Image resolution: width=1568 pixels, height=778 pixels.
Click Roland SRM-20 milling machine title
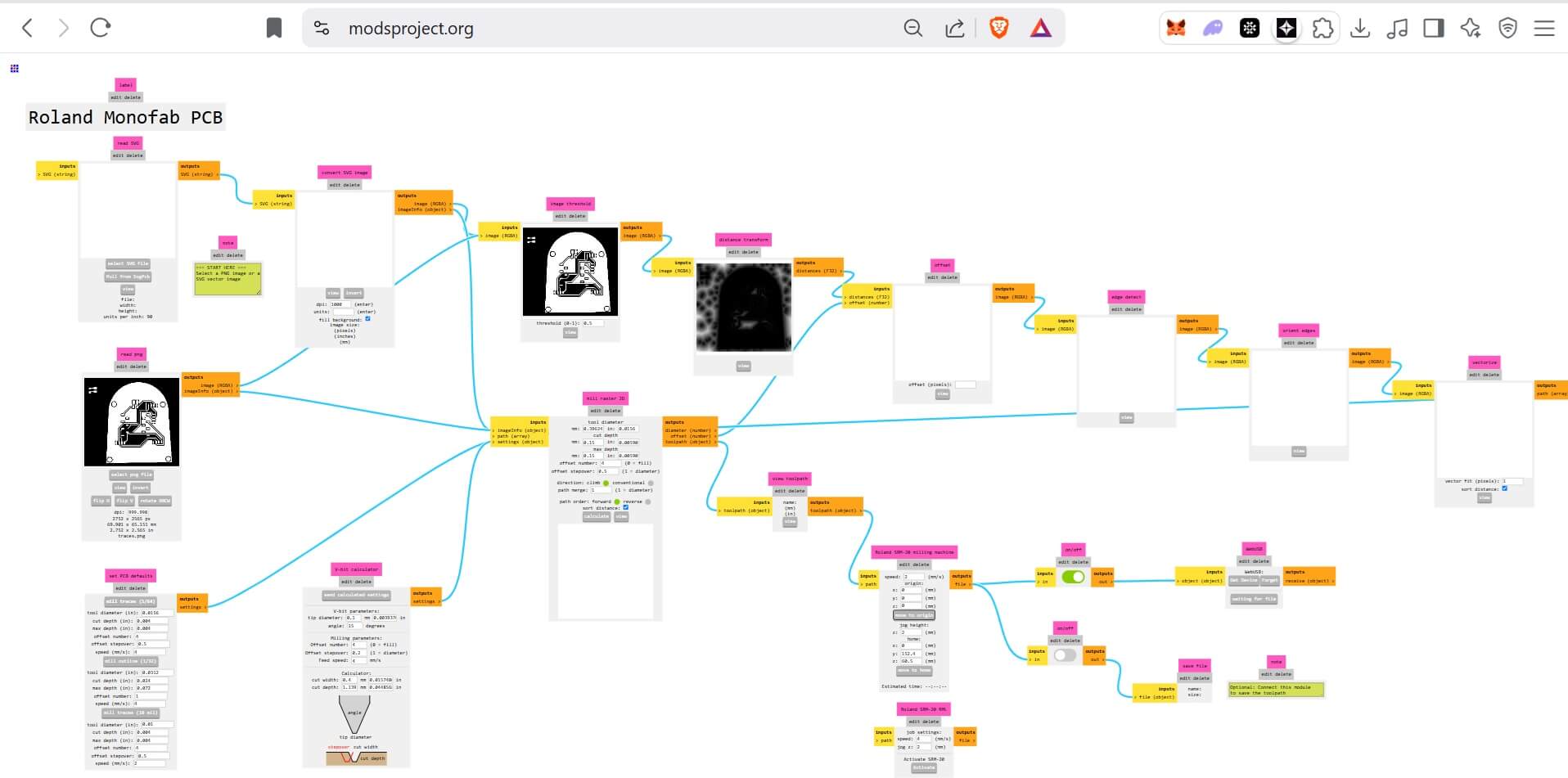[914, 552]
